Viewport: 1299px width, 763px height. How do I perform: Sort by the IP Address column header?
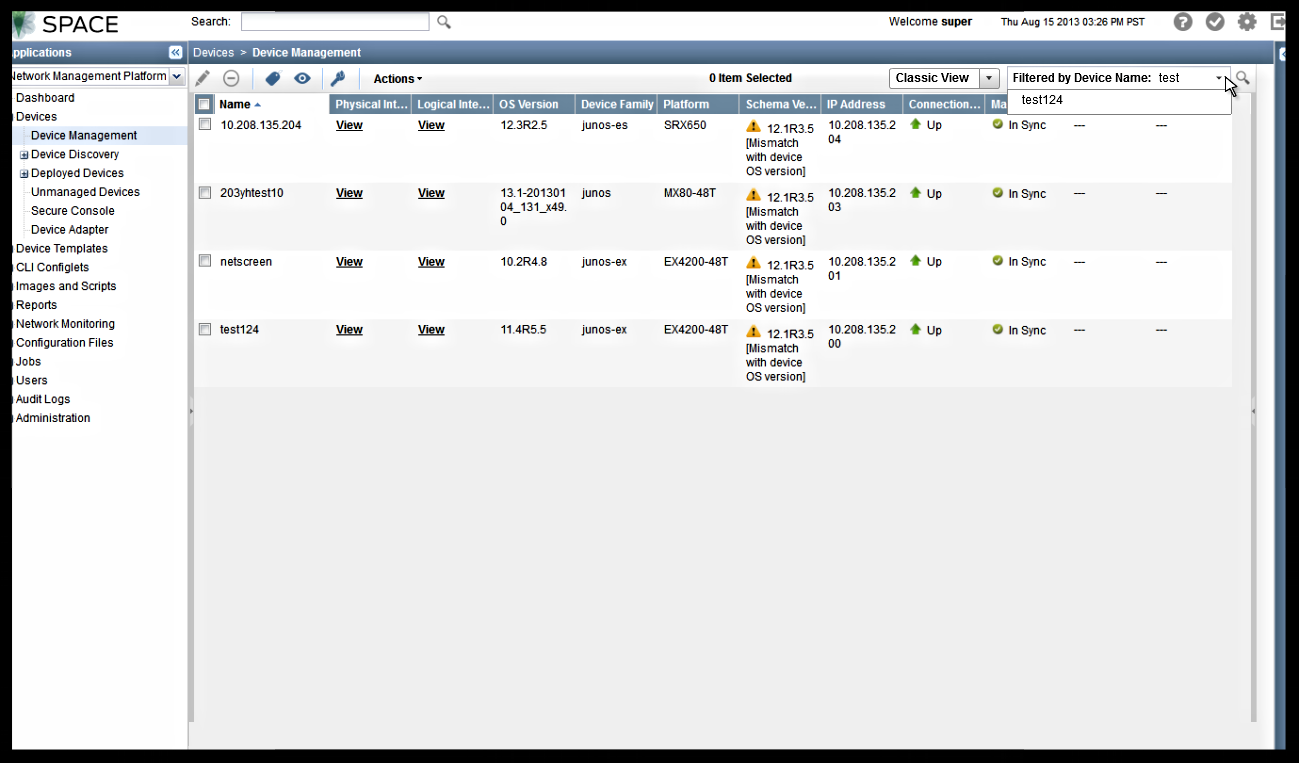[x=861, y=104]
